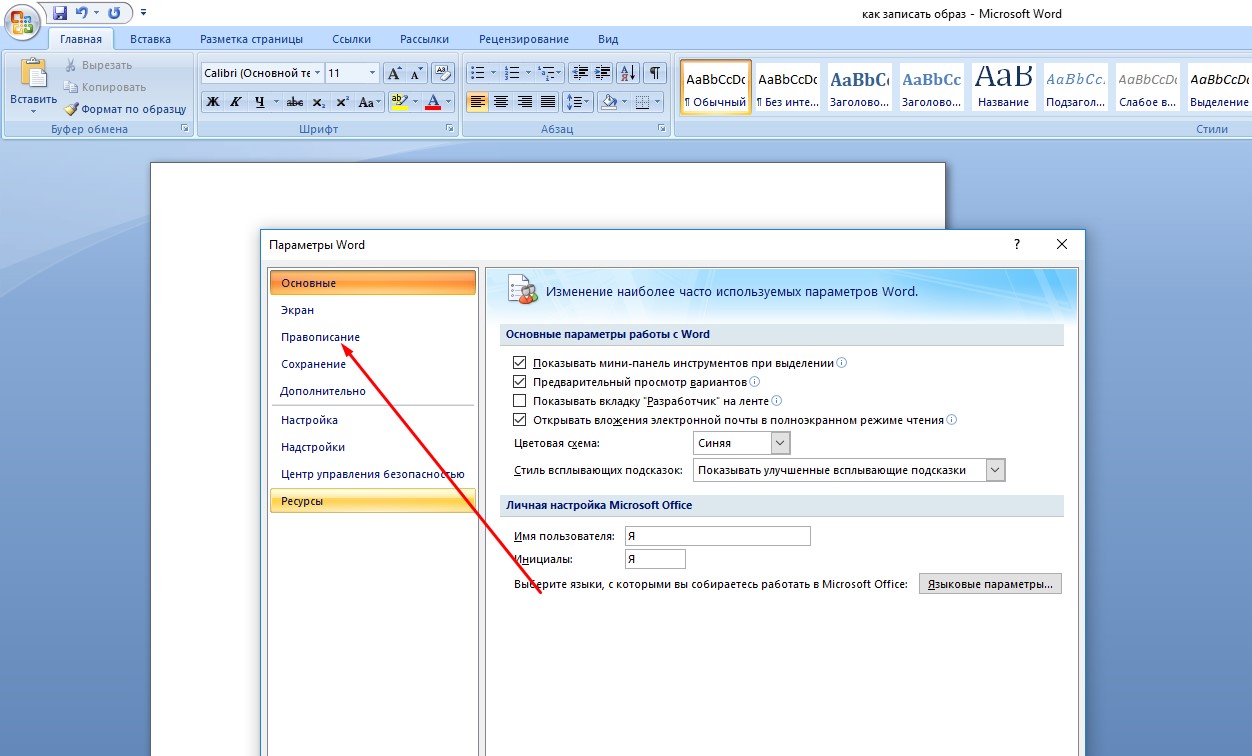Image resolution: width=1252 pixels, height=756 pixels.
Task: Open the change case Аа dropdown
Action: tap(370, 102)
